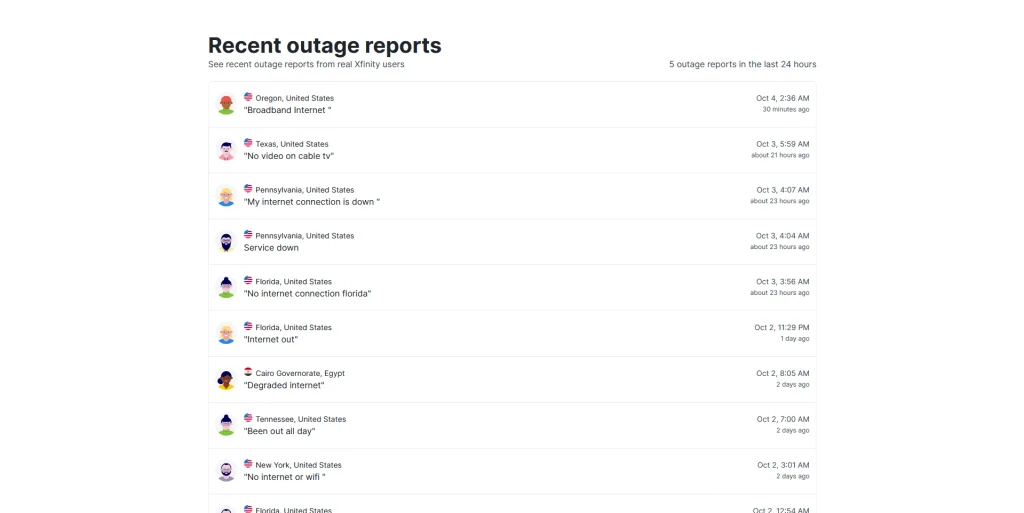The width and height of the screenshot is (1024, 513).
Task: Click the flag above "No internet connection florida"
Action: point(248,280)
